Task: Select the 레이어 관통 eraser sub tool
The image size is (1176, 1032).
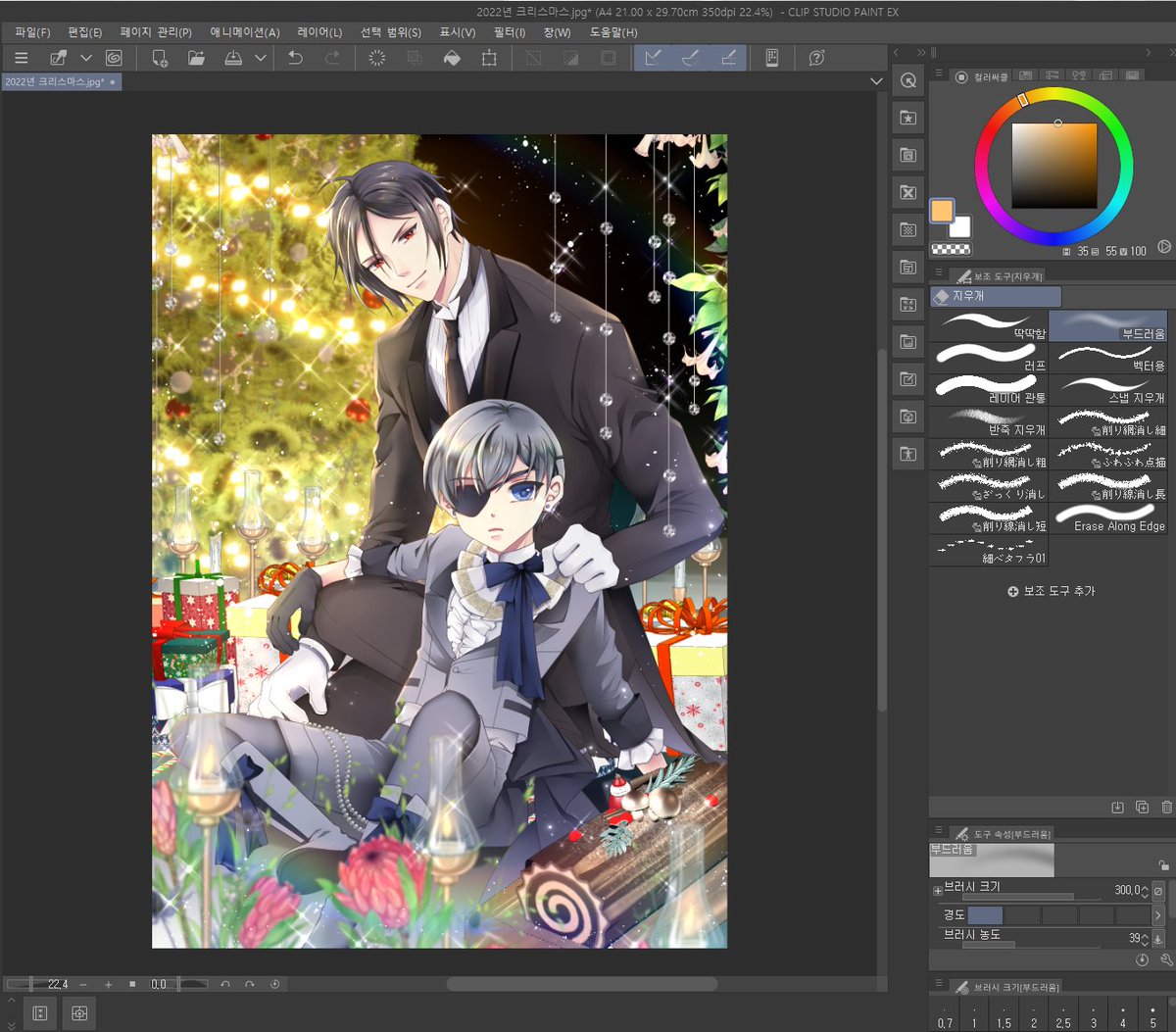Action: pyautogui.click(x=988, y=390)
